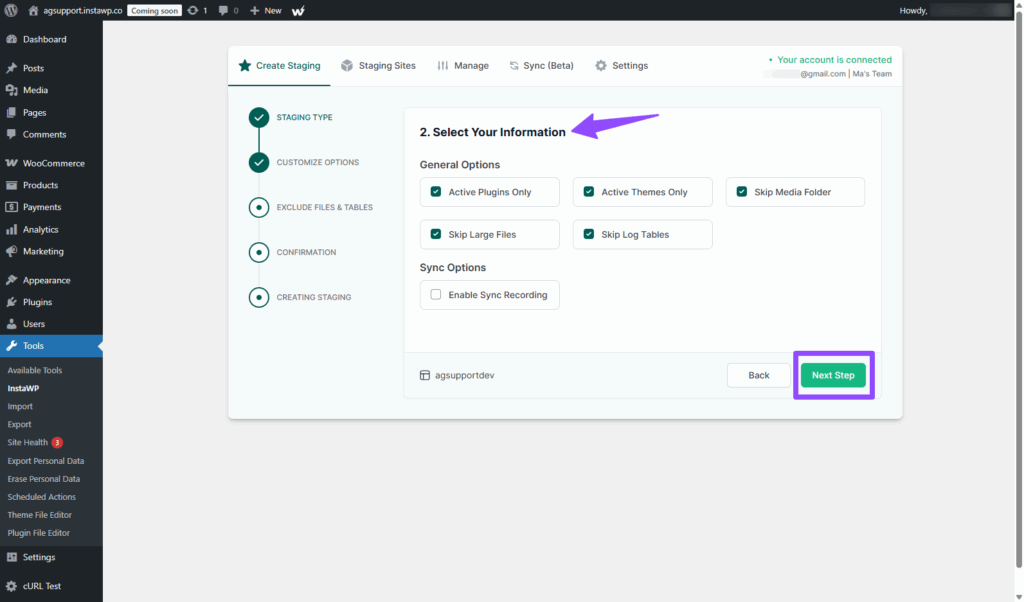
Task: Click the Staging Type step circle
Action: (x=259, y=118)
